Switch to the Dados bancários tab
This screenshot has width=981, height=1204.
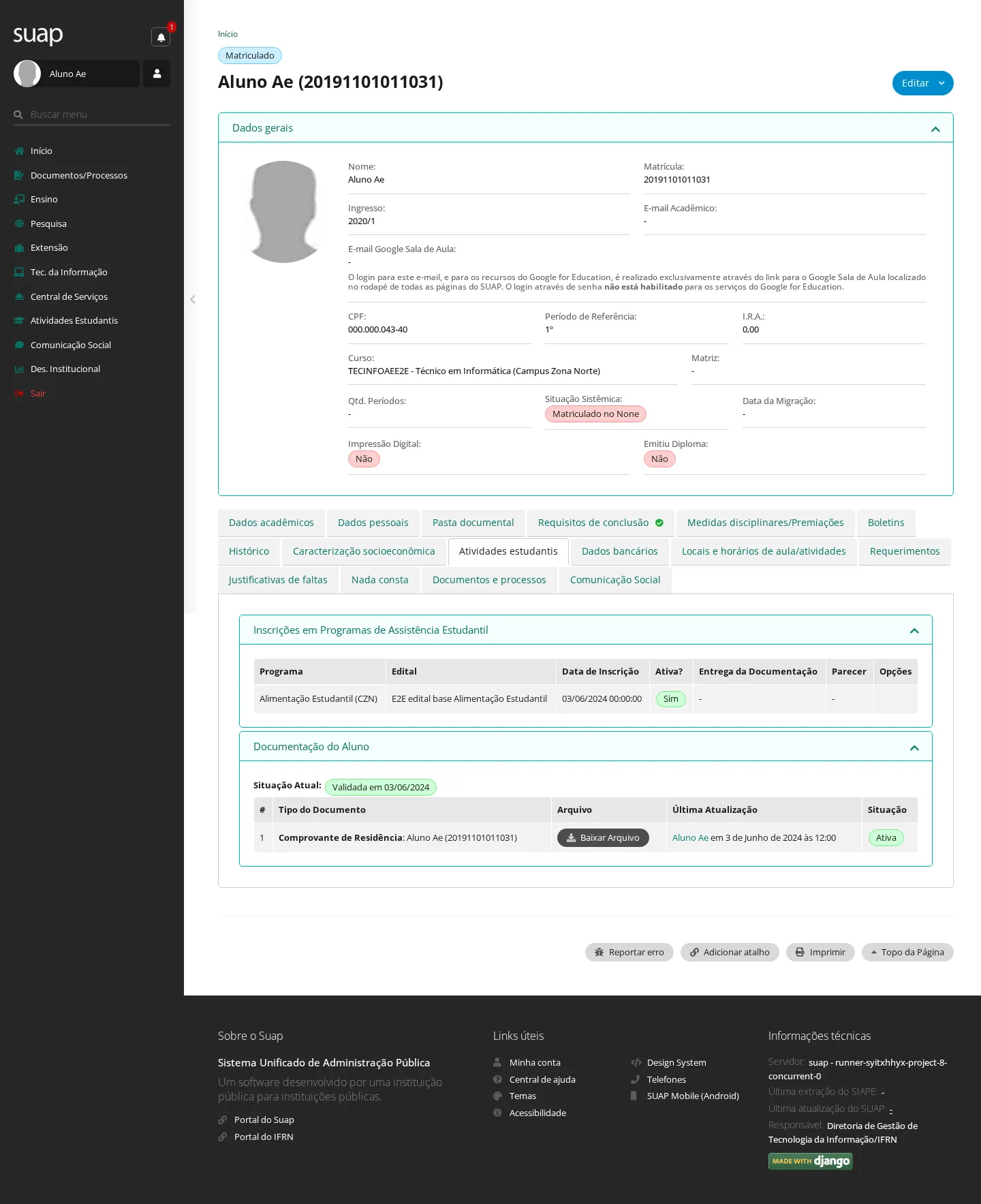(x=619, y=551)
